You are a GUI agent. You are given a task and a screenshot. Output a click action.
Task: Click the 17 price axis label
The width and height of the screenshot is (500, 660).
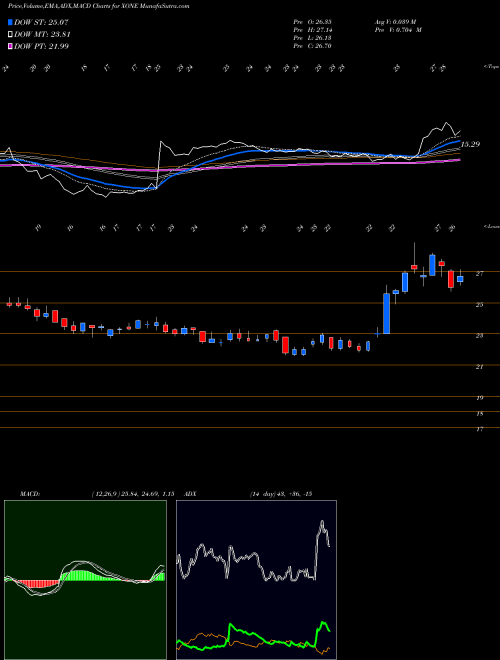coord(479,429)
